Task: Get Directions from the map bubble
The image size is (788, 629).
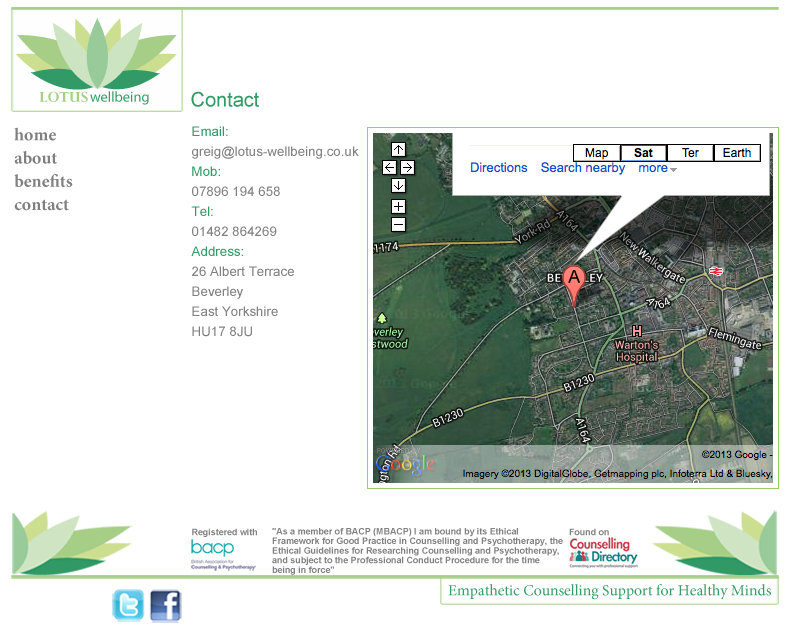Action: tap(499, 168)
